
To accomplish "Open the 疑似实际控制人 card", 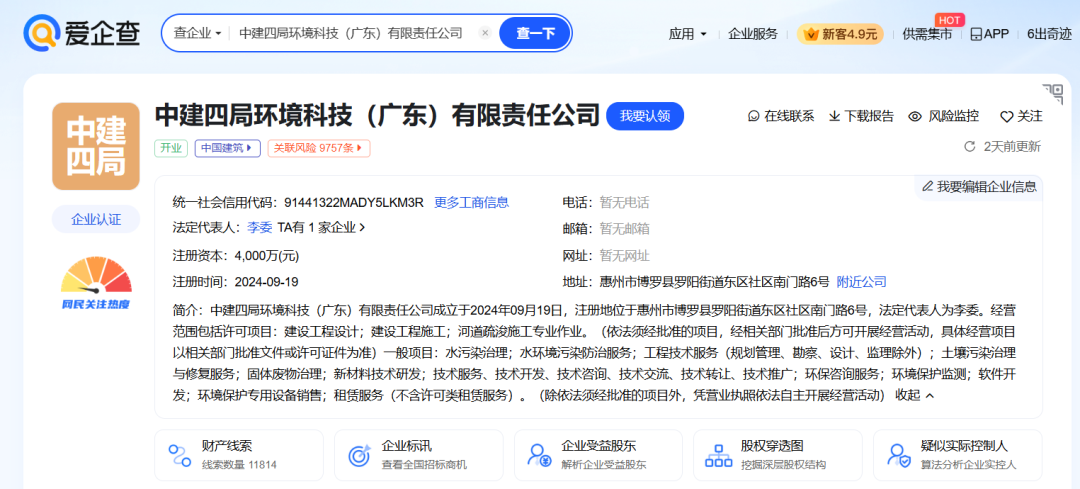I will (x=958, y=455).
